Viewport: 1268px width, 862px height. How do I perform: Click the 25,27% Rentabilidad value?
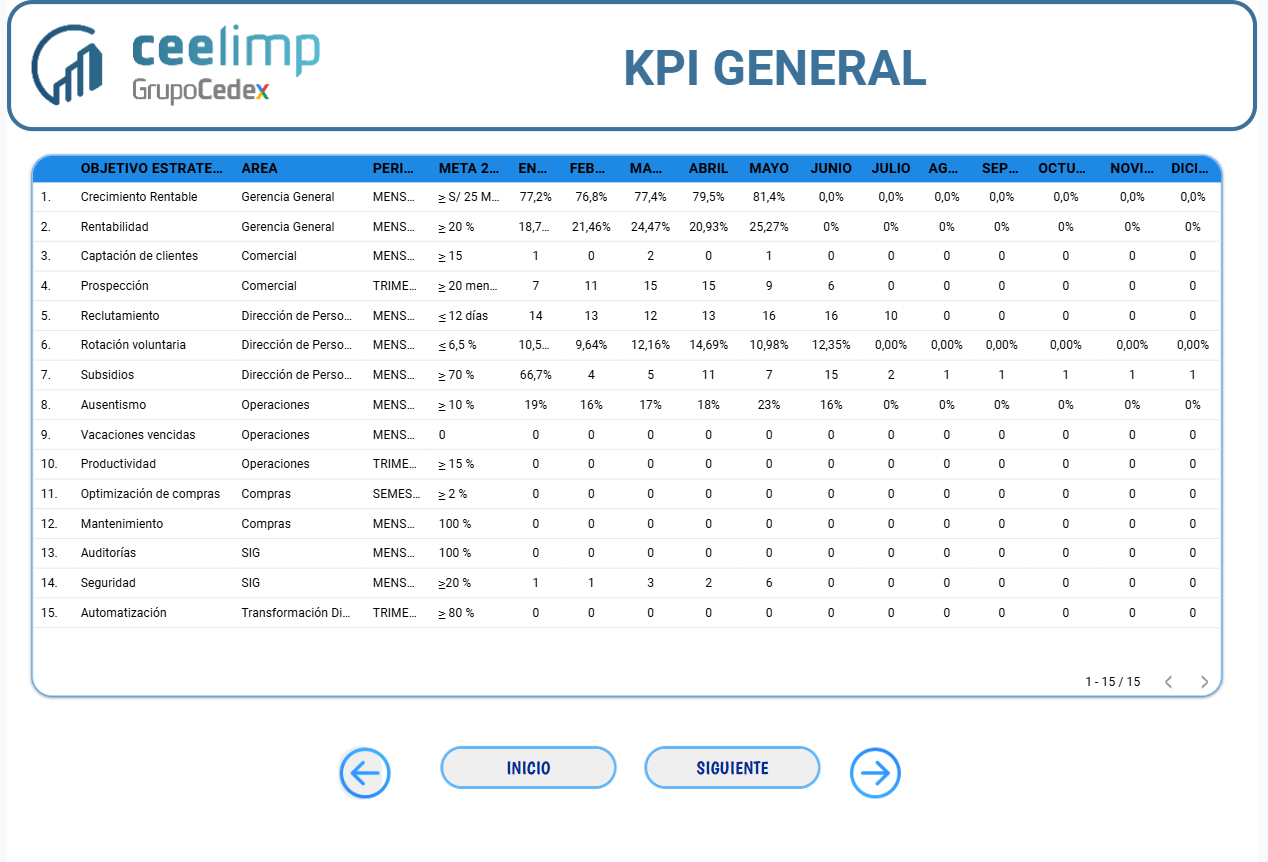pyautogui.click(x=769, y=227)
